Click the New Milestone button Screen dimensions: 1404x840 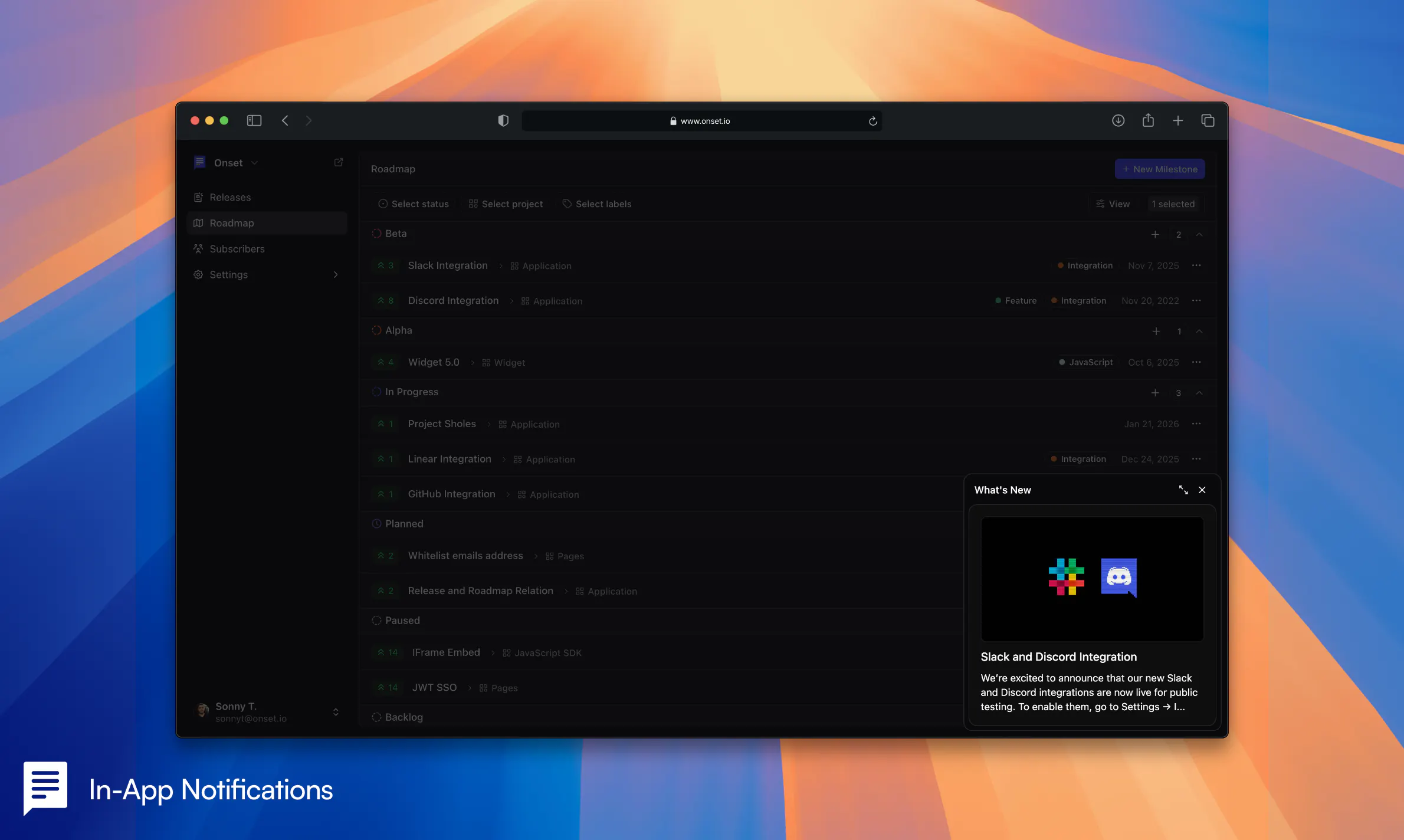click(1160, 169)
